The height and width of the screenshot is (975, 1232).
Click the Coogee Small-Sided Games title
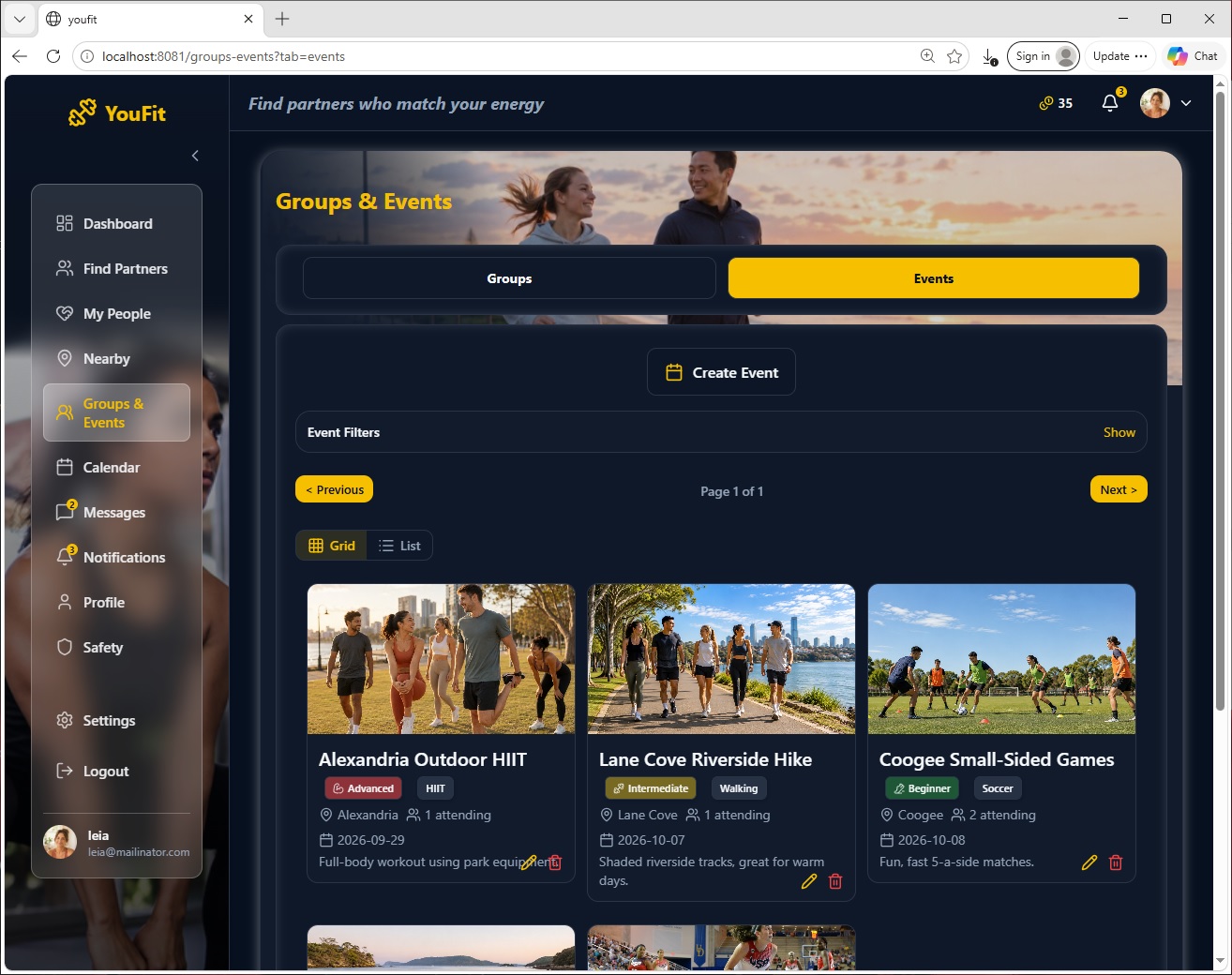click(997, 759)
